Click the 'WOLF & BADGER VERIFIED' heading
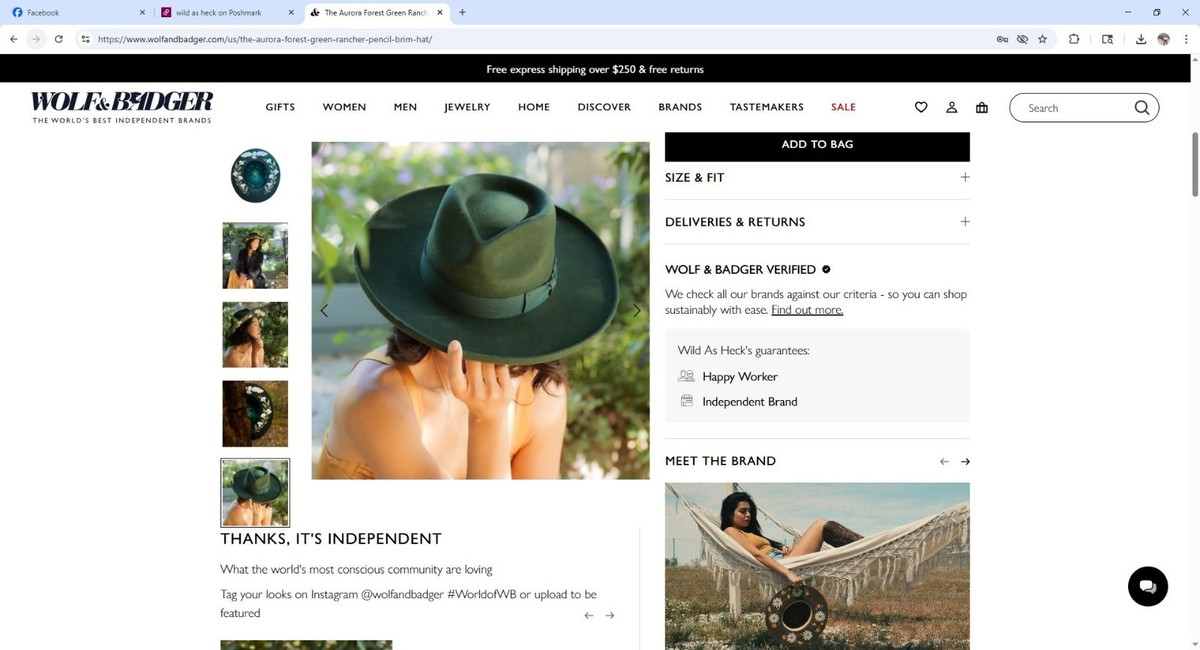Image resolution: width=1200 pixels, height=650 pixels. tap(740, 270)
